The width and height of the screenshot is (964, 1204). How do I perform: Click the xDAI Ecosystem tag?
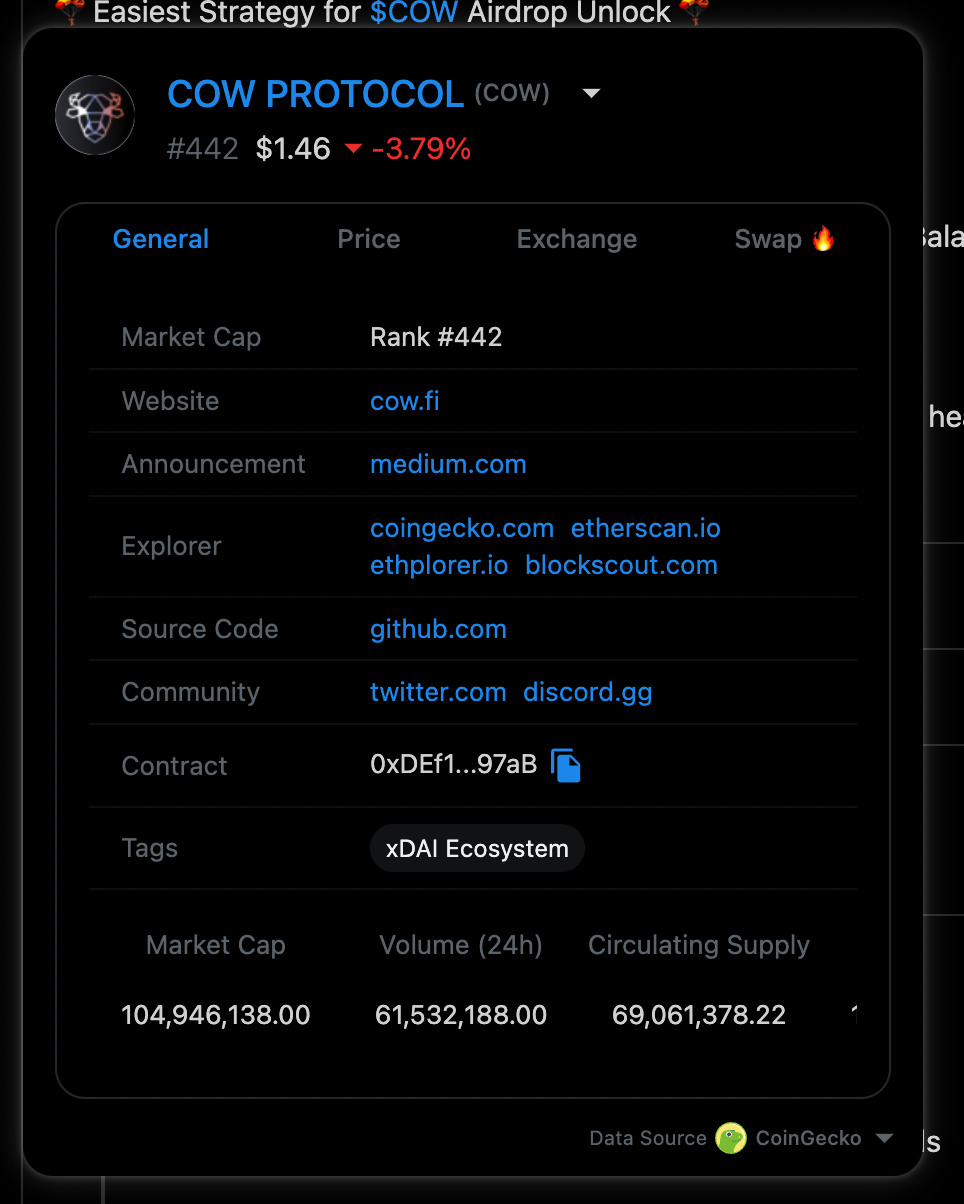(477, 848)
